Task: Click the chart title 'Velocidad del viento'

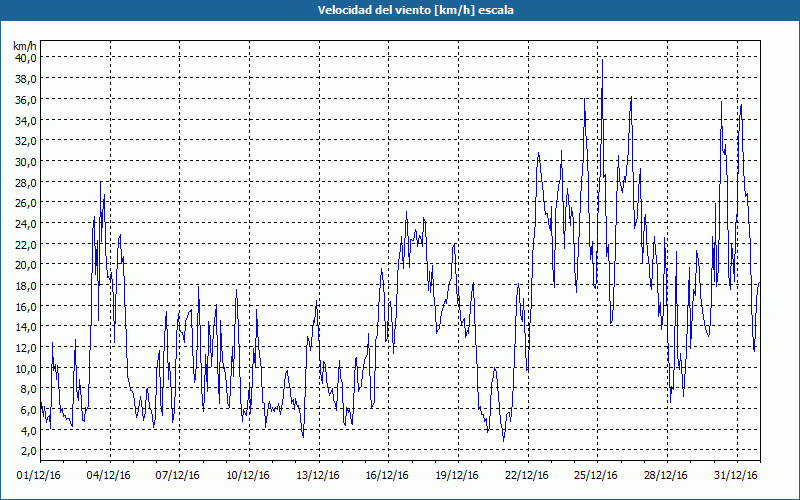Action: pos(400,11)
